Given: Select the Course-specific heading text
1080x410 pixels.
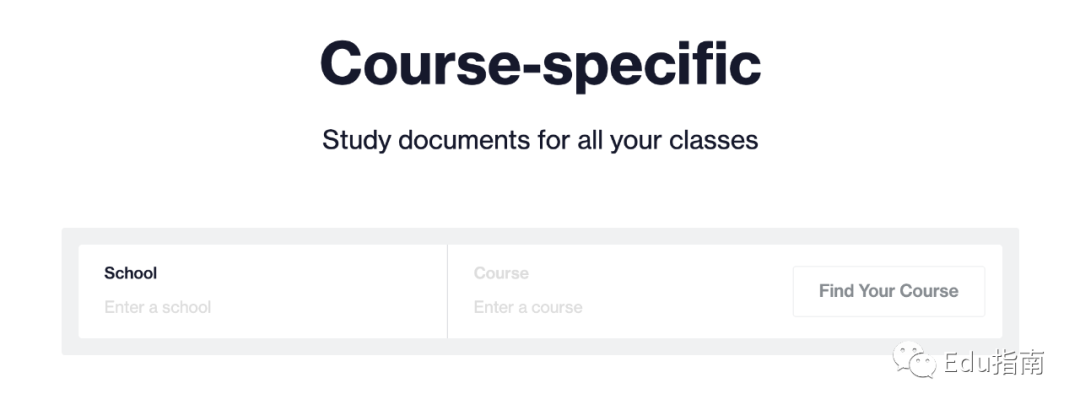Looking at the screenshot, I should (540, 64).
